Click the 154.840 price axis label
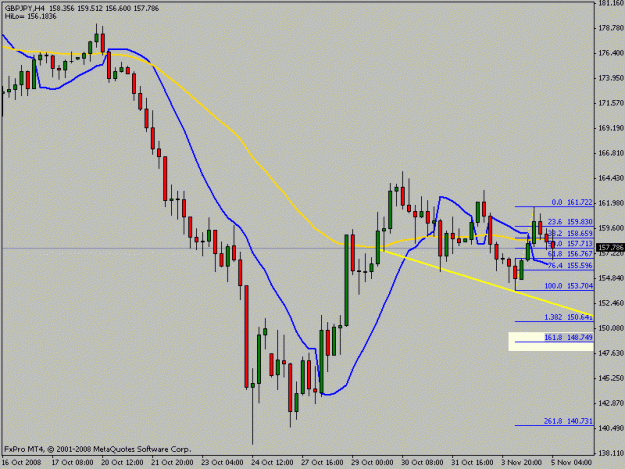 tap(611, 278)
